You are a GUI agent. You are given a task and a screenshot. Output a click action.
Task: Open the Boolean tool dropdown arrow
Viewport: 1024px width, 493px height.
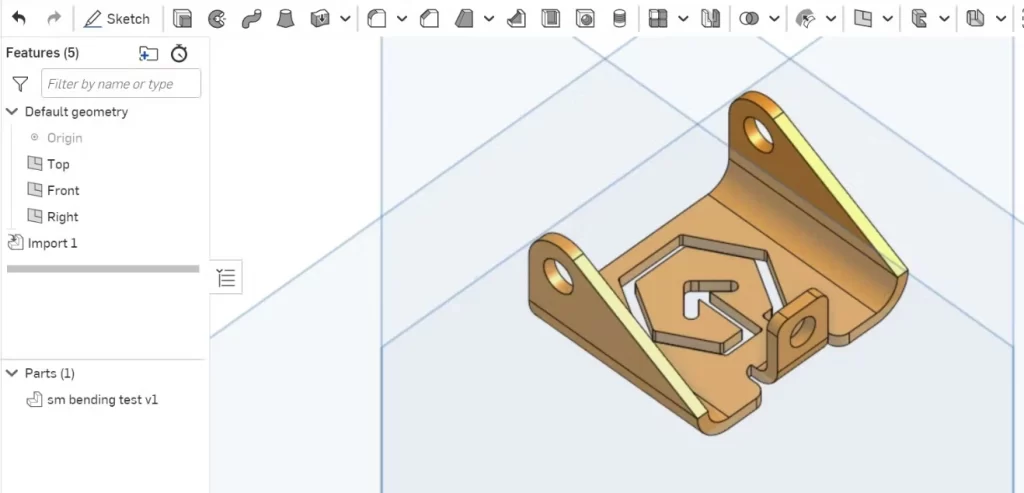[x=774, y=18]
